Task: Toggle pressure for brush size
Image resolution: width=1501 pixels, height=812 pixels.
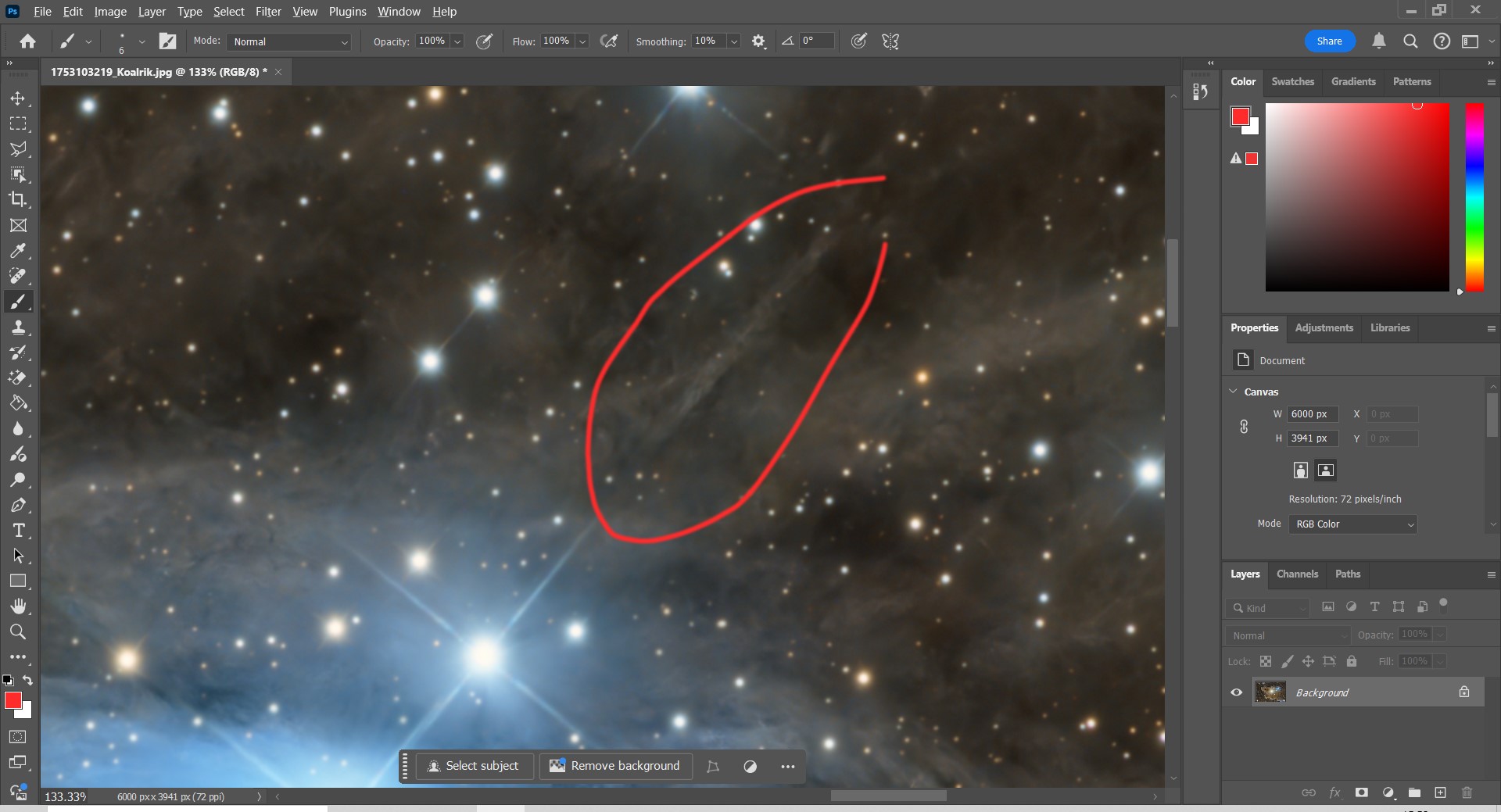Action: click(x=858, y=41)
